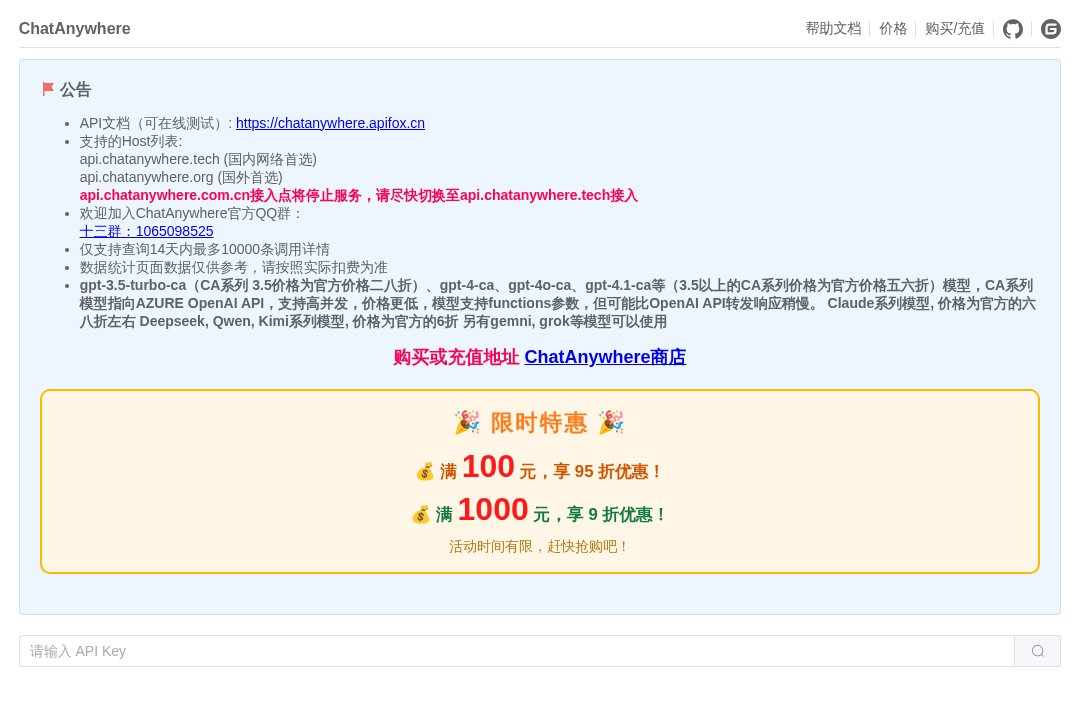1080x705 pixels.
Task: Open the chatanywhere.apifox.cn API documentation link
Action: click(x=330, y=123)
